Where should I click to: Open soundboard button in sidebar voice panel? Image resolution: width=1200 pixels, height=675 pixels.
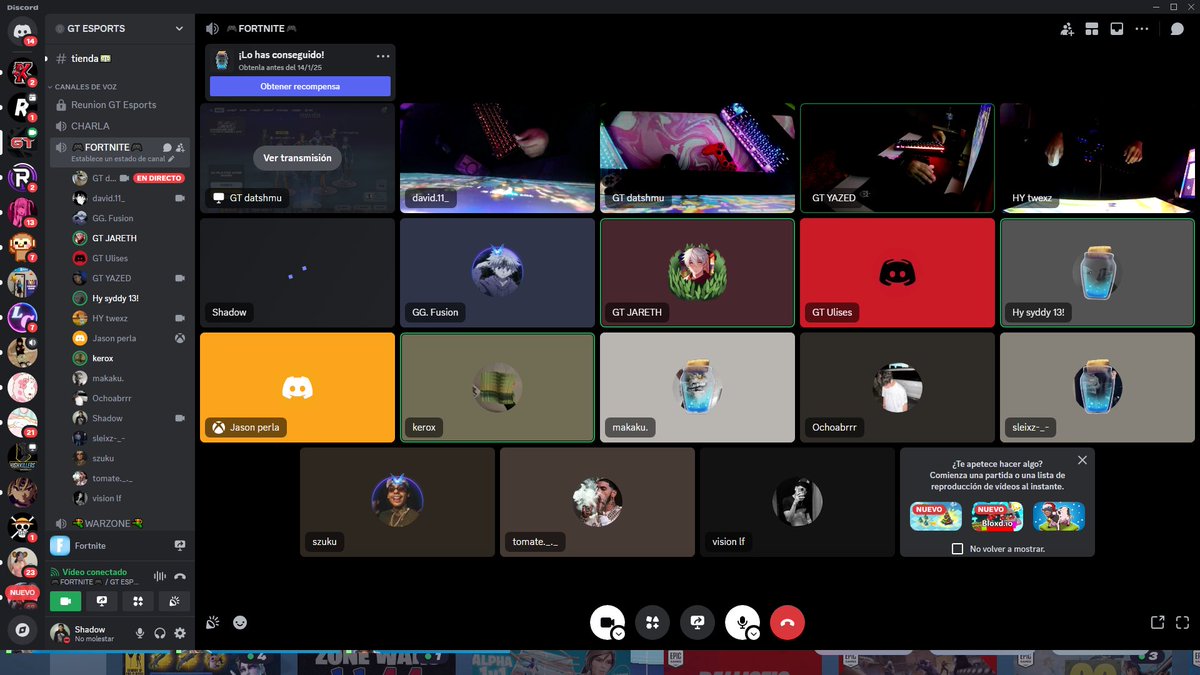[x=174, y=601]
